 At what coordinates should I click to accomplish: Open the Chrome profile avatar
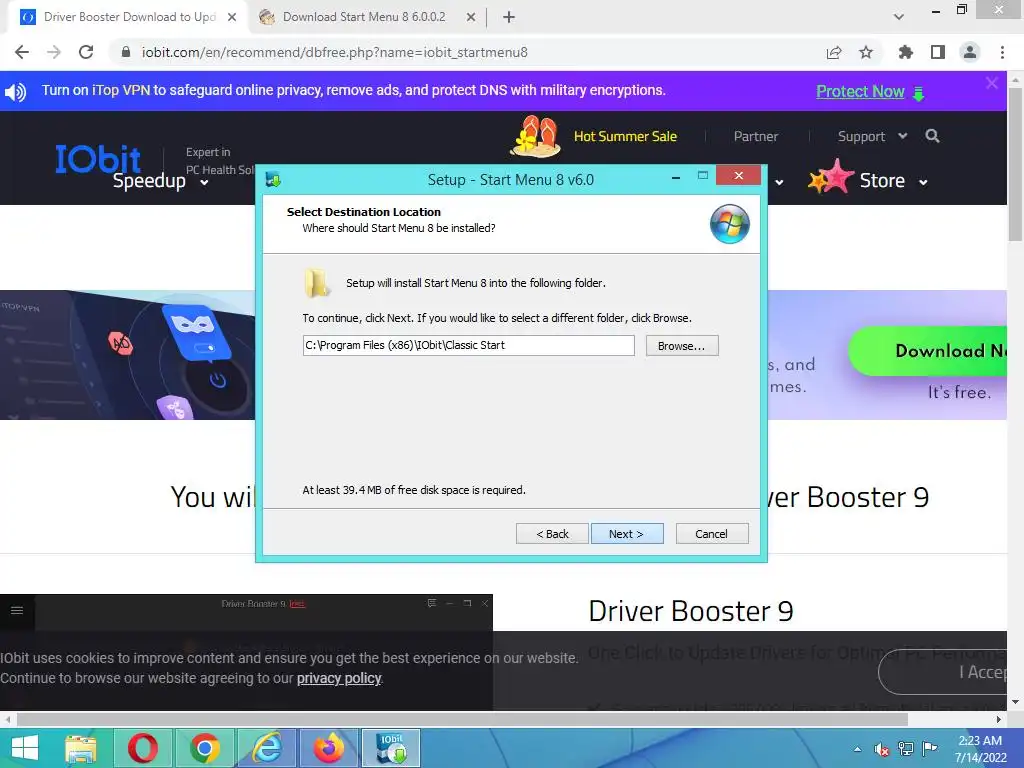click(970, 52)
